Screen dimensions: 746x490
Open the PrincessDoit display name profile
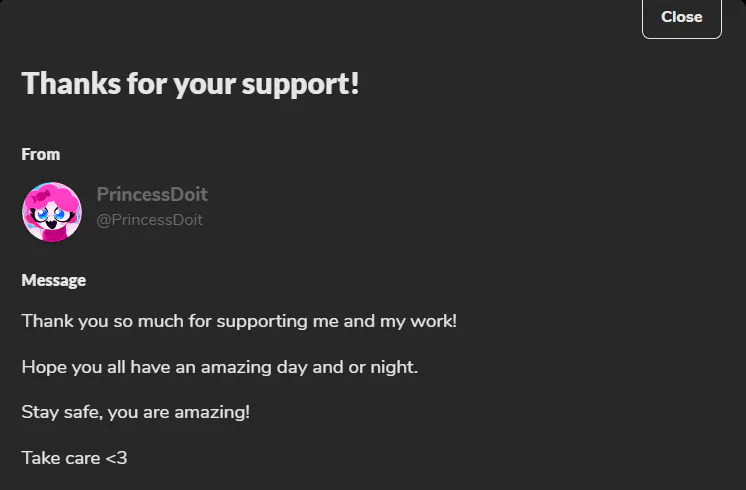[152, 194]
